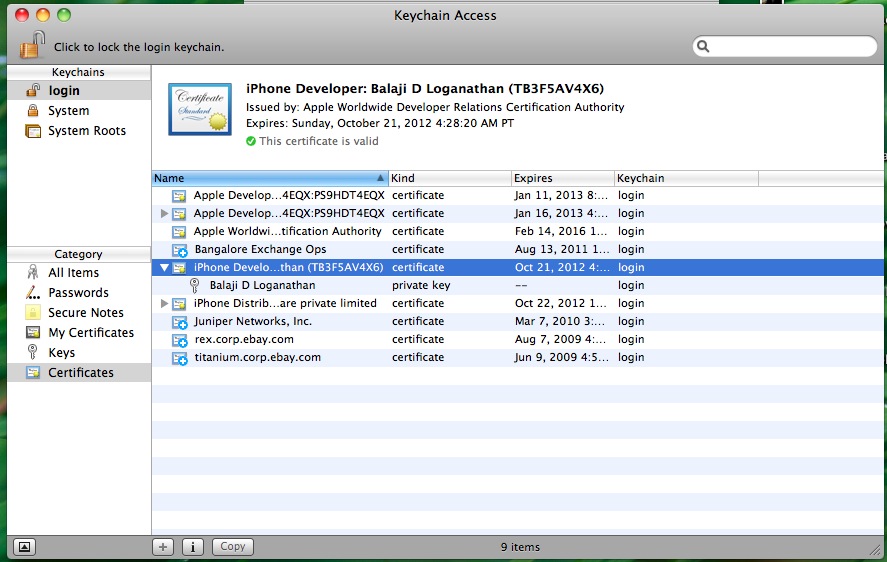Select iPhone Distrib...are private limited row

[518, 303]
